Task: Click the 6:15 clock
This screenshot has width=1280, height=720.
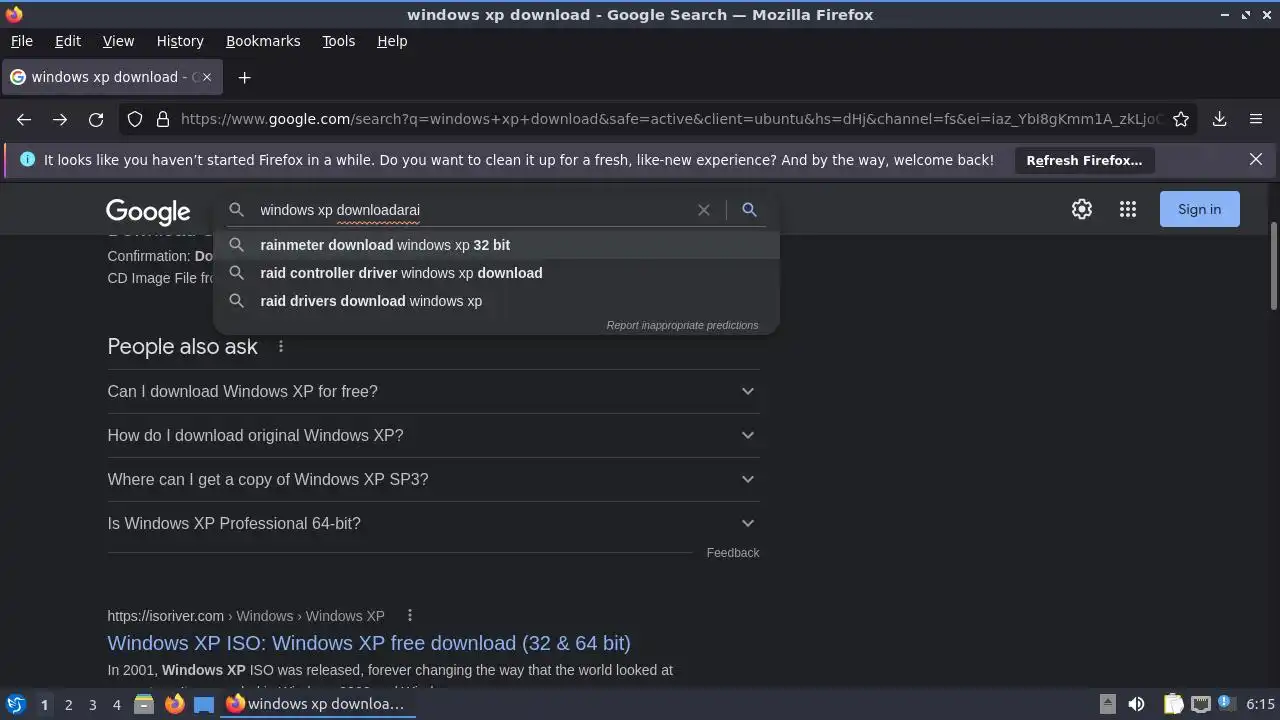Action: point(1260,704)
